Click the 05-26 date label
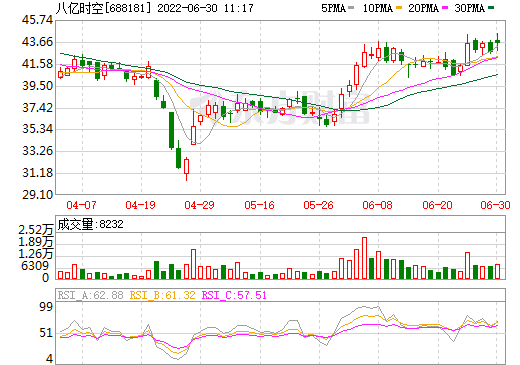This screenshot has height=365, width=520. click(x=318, y=205)
